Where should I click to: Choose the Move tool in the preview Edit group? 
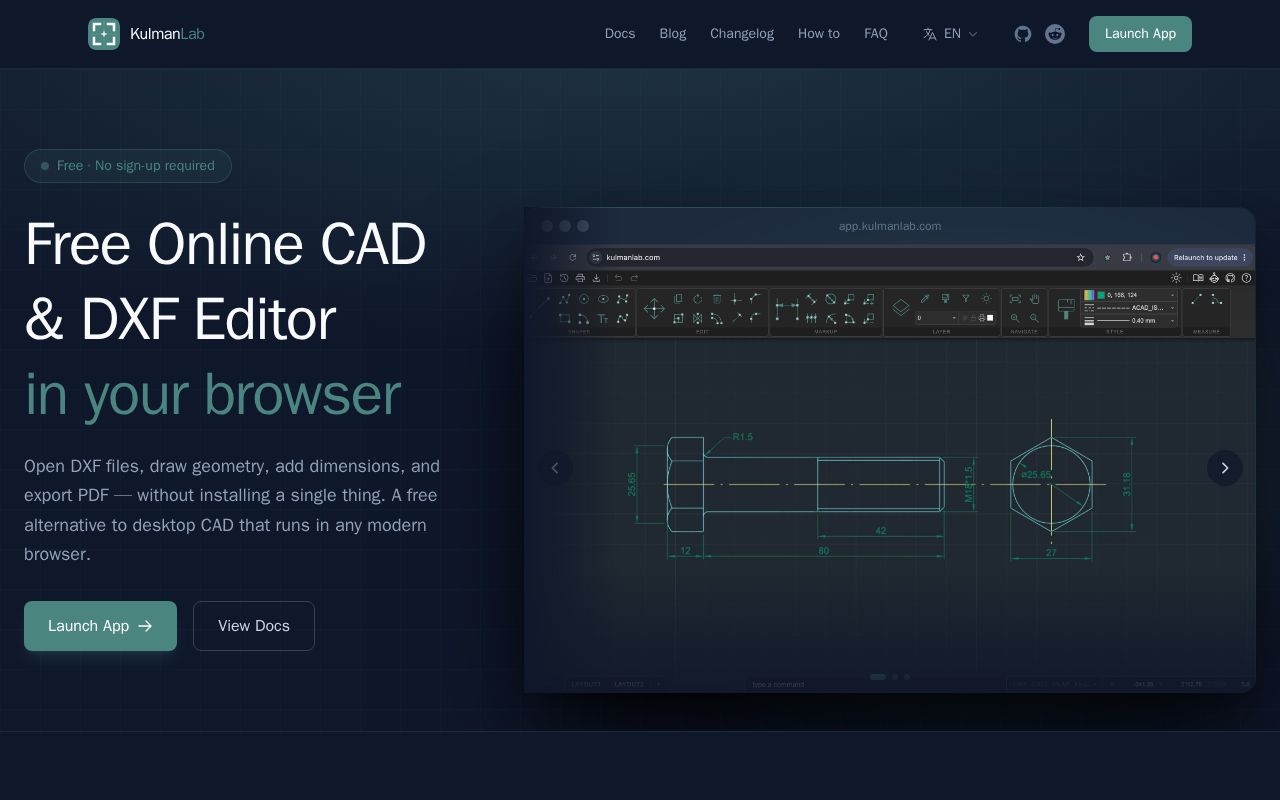(x=654, y=309)
